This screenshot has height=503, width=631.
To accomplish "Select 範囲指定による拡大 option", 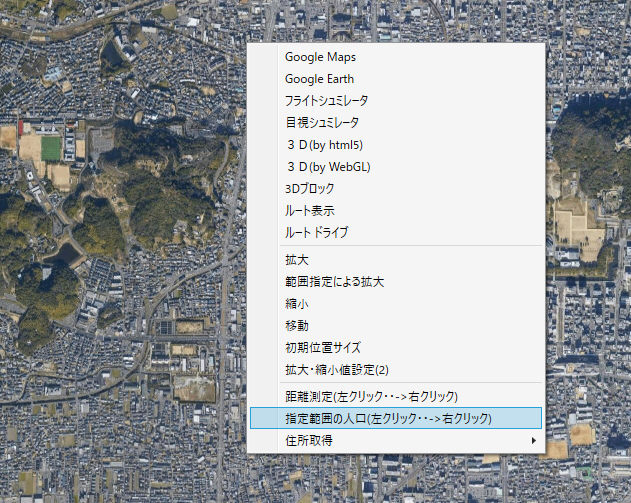I will point(334,282).
